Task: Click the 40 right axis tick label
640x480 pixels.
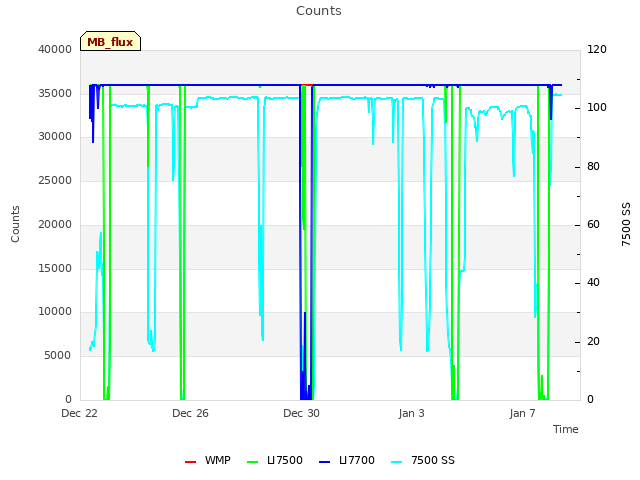Action: pyautogui.click(x=593, y=282)
